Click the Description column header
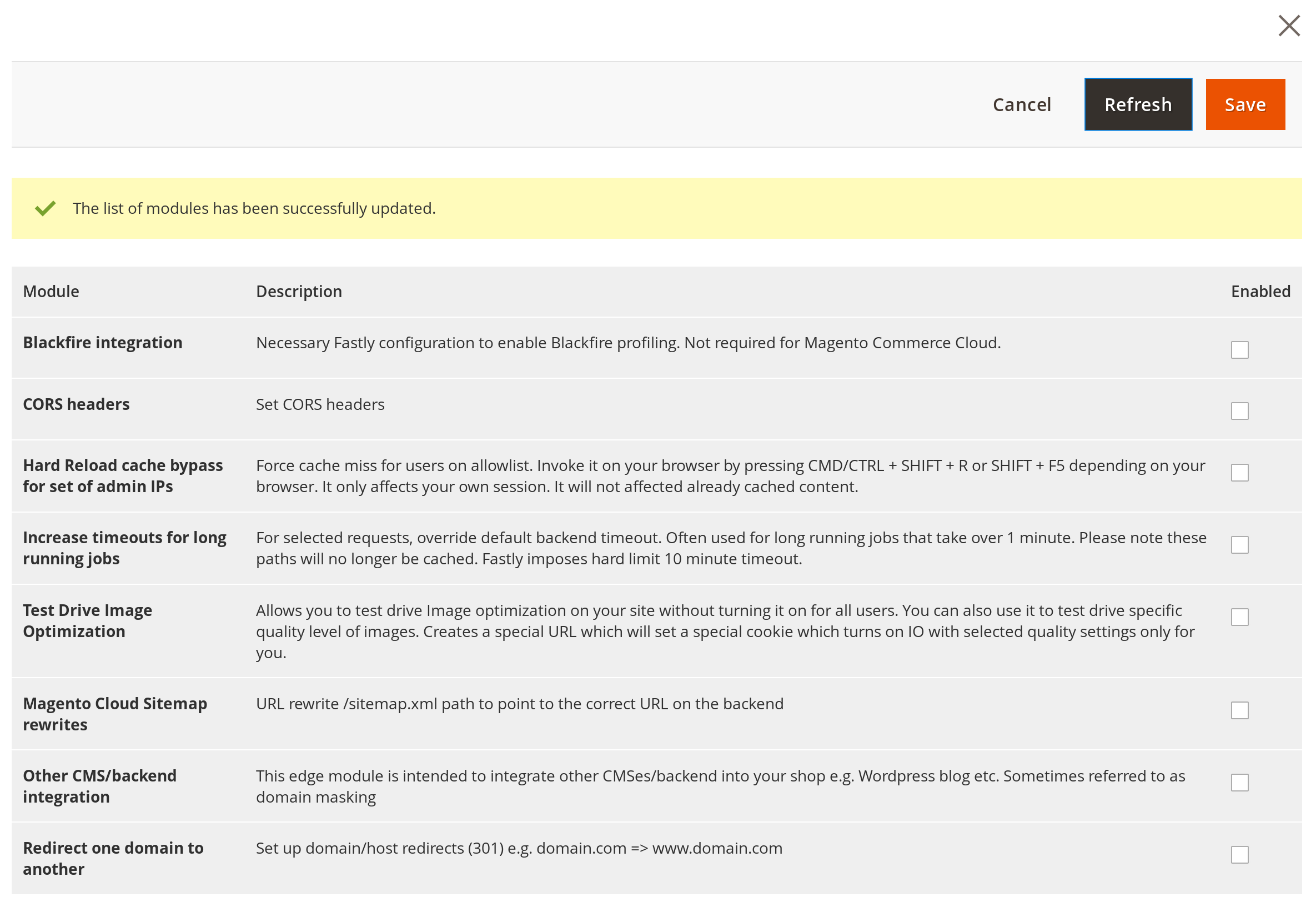1316x912 pixels. (299, 292)
